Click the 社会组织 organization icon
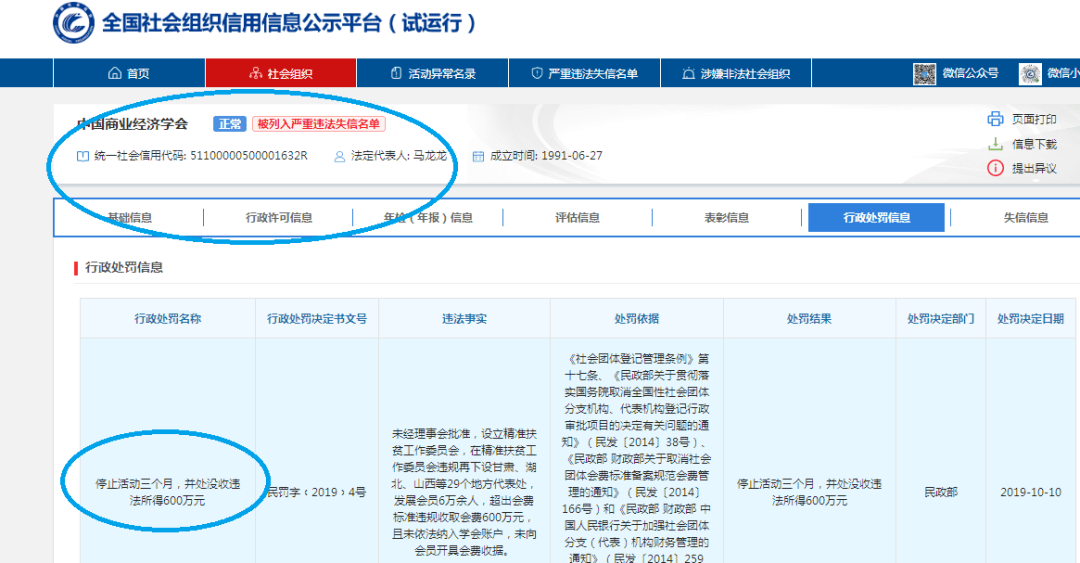1080x563 pixels. click(x=256, y=73)
